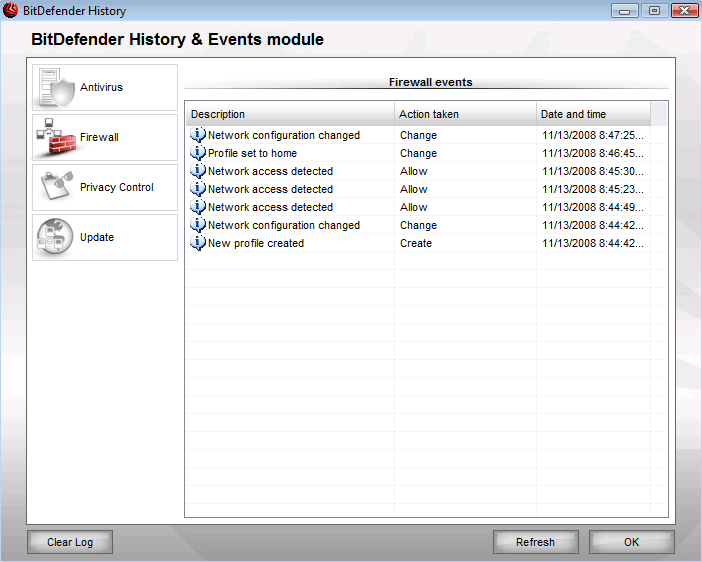Open the Antivirus events section
Viewport: 702px width, 562px height.
point(105,87)
